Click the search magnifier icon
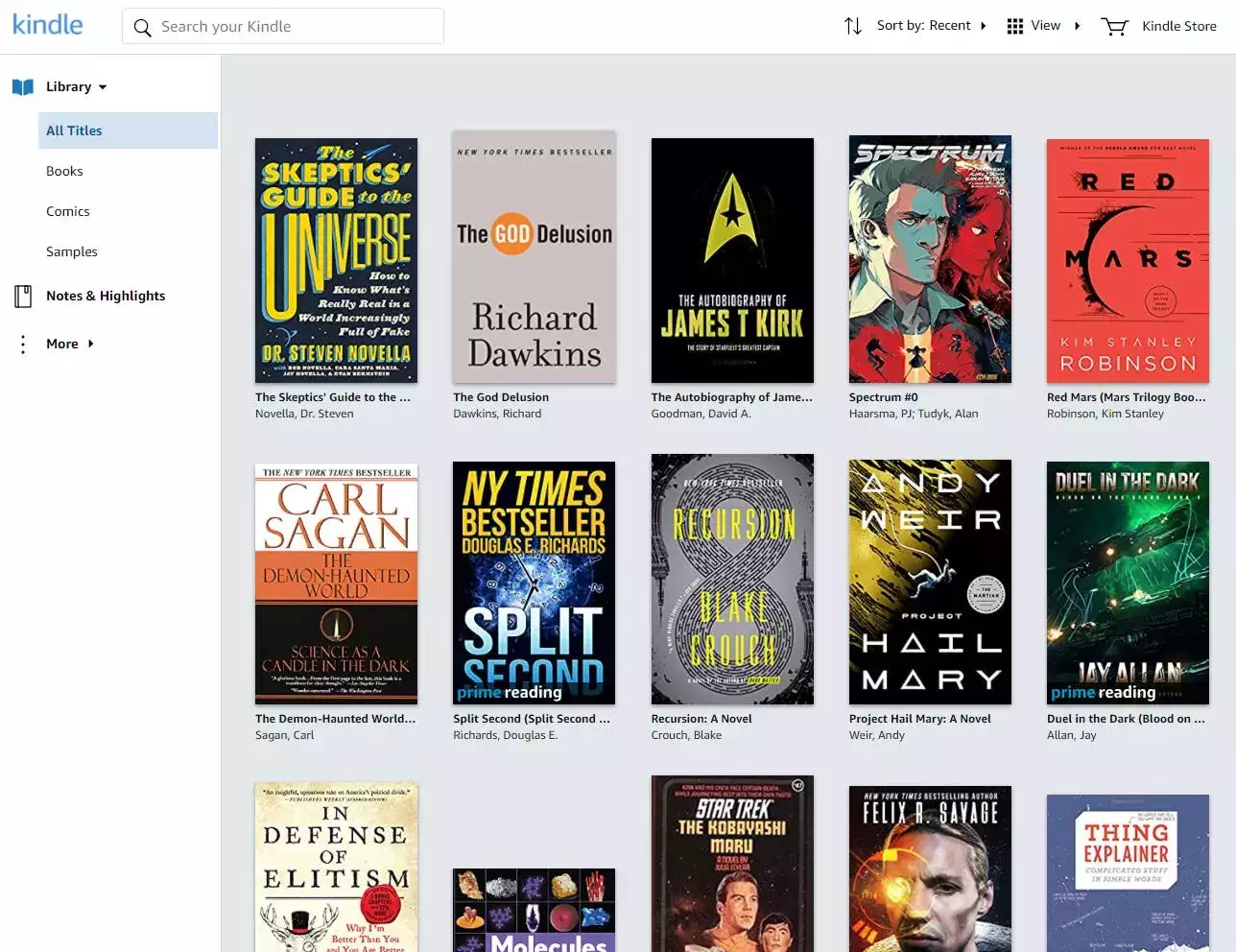 point(142,27)
